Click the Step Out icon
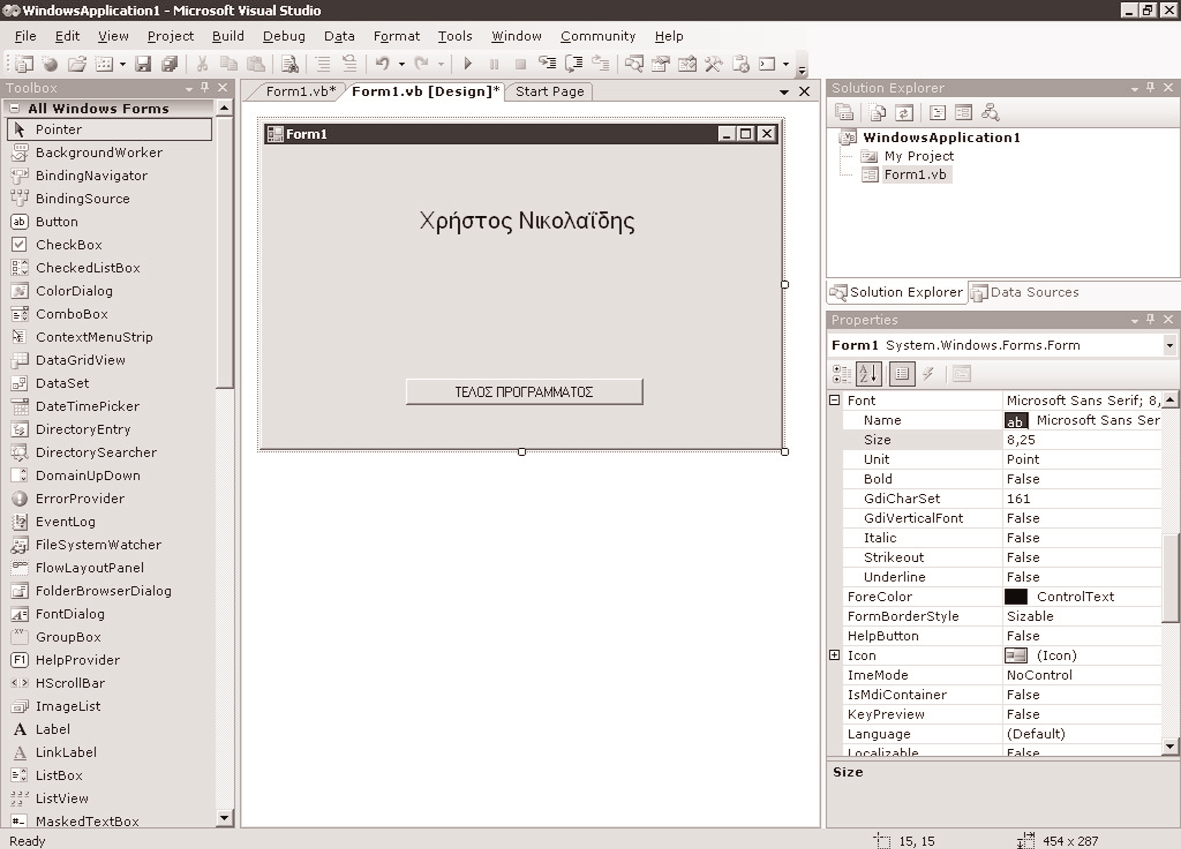Viewport: 1181px width, 849px height. 600,64
